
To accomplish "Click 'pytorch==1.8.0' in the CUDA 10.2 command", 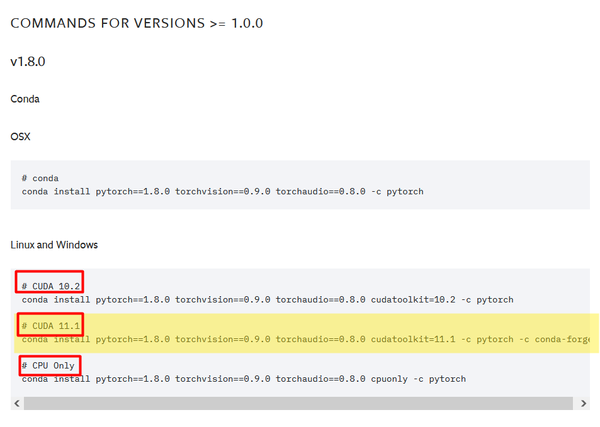I will [133, 300].
